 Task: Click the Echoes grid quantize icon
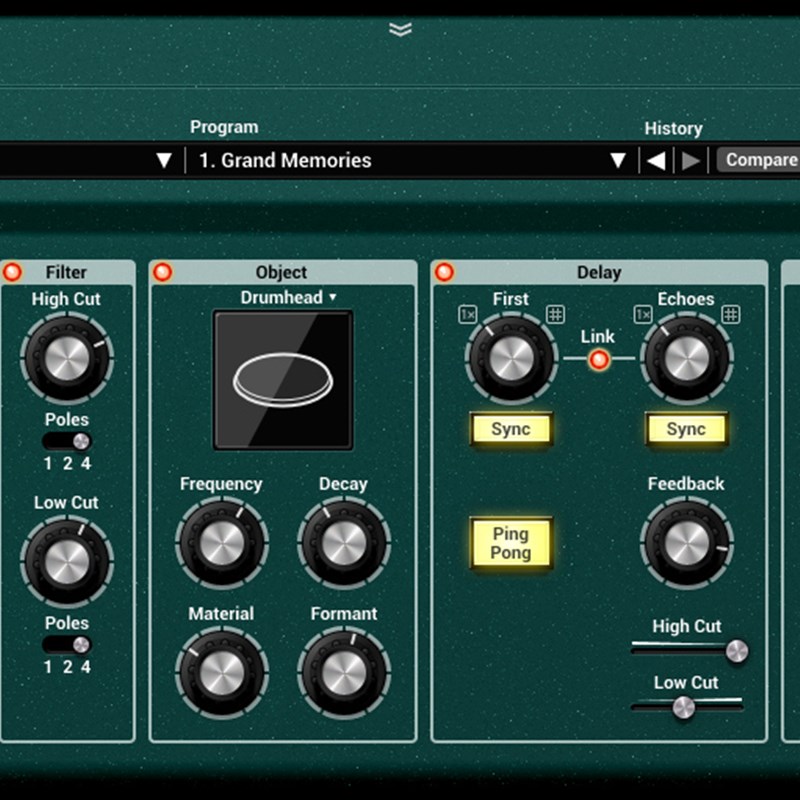(731, 314)
